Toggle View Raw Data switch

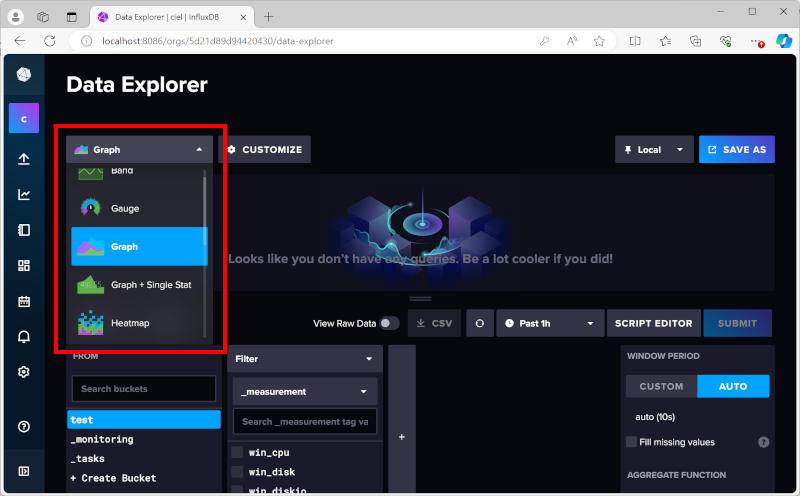coord(389,323)
